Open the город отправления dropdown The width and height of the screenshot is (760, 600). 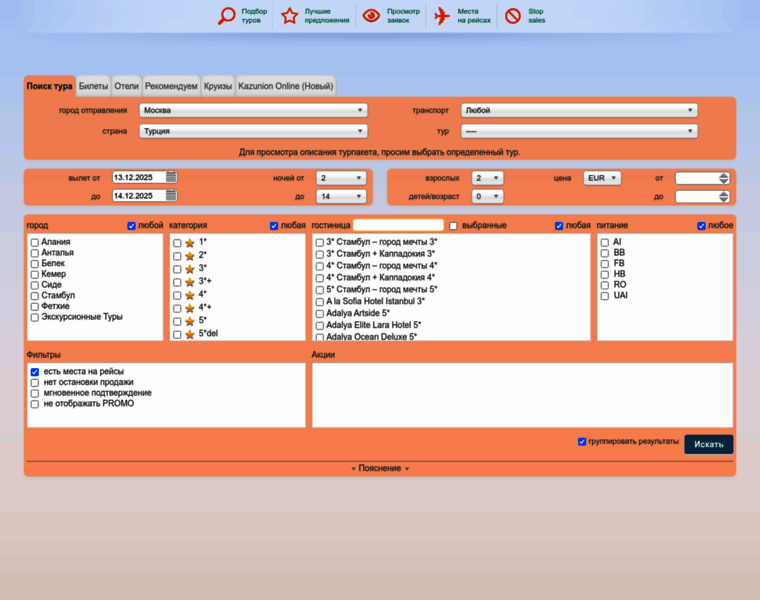click(x=252, y=110)
